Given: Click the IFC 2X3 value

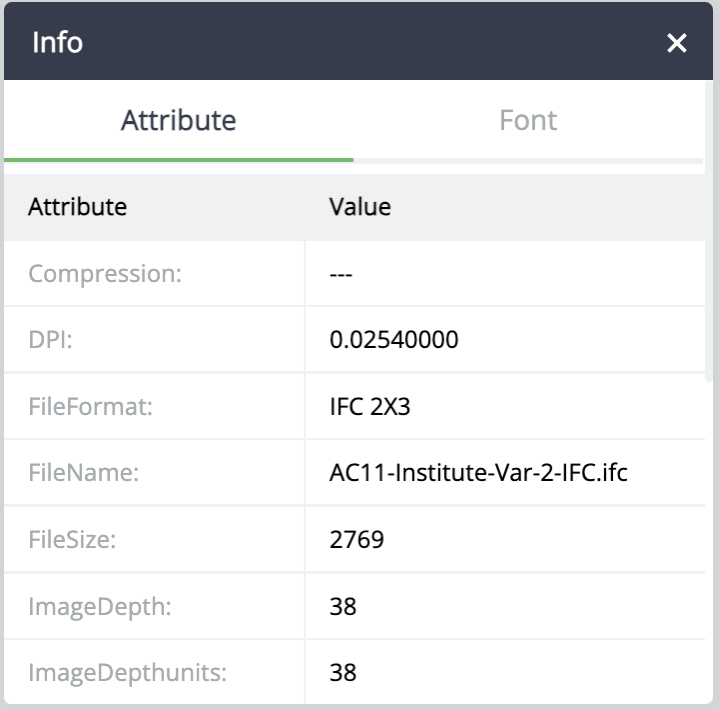Looking at the screenshot, I should coord(370,406).
